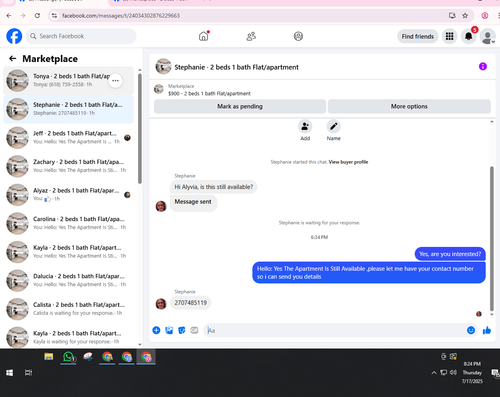Open the emoji picker
The width and height of the screenshot is (500, 397).
(471, 330)
